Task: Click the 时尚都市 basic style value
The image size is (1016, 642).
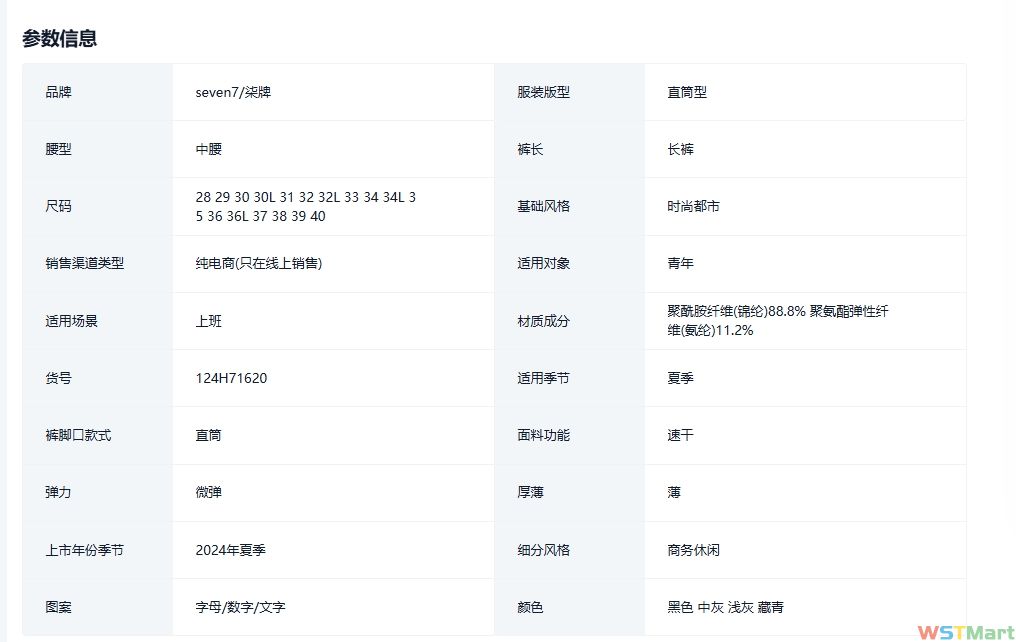Action: click(x=694, y=206)
